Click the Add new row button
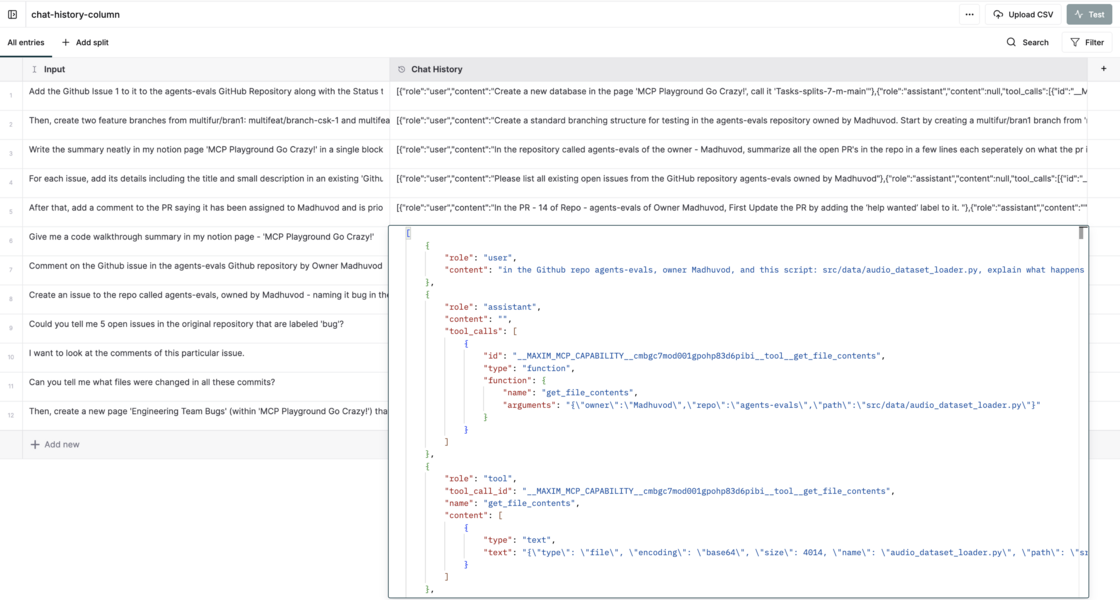 tap(55, 444)
